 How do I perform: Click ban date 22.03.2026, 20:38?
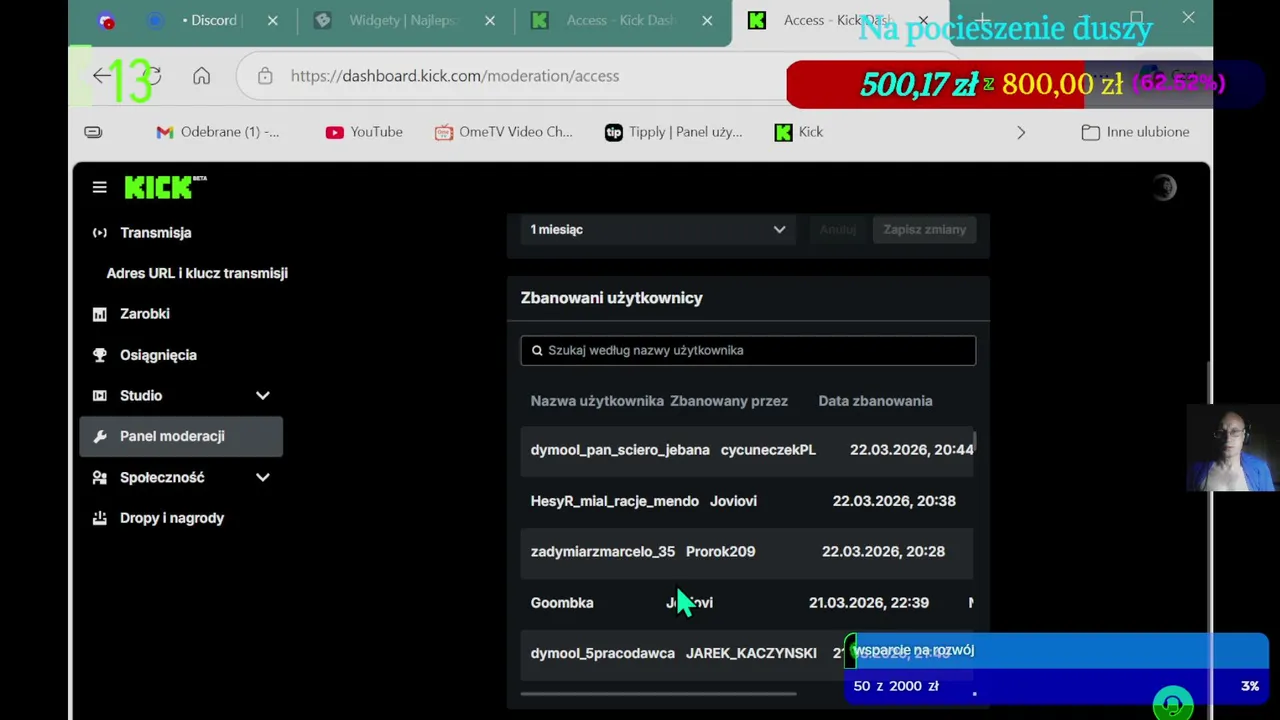(x=894, y=501)
